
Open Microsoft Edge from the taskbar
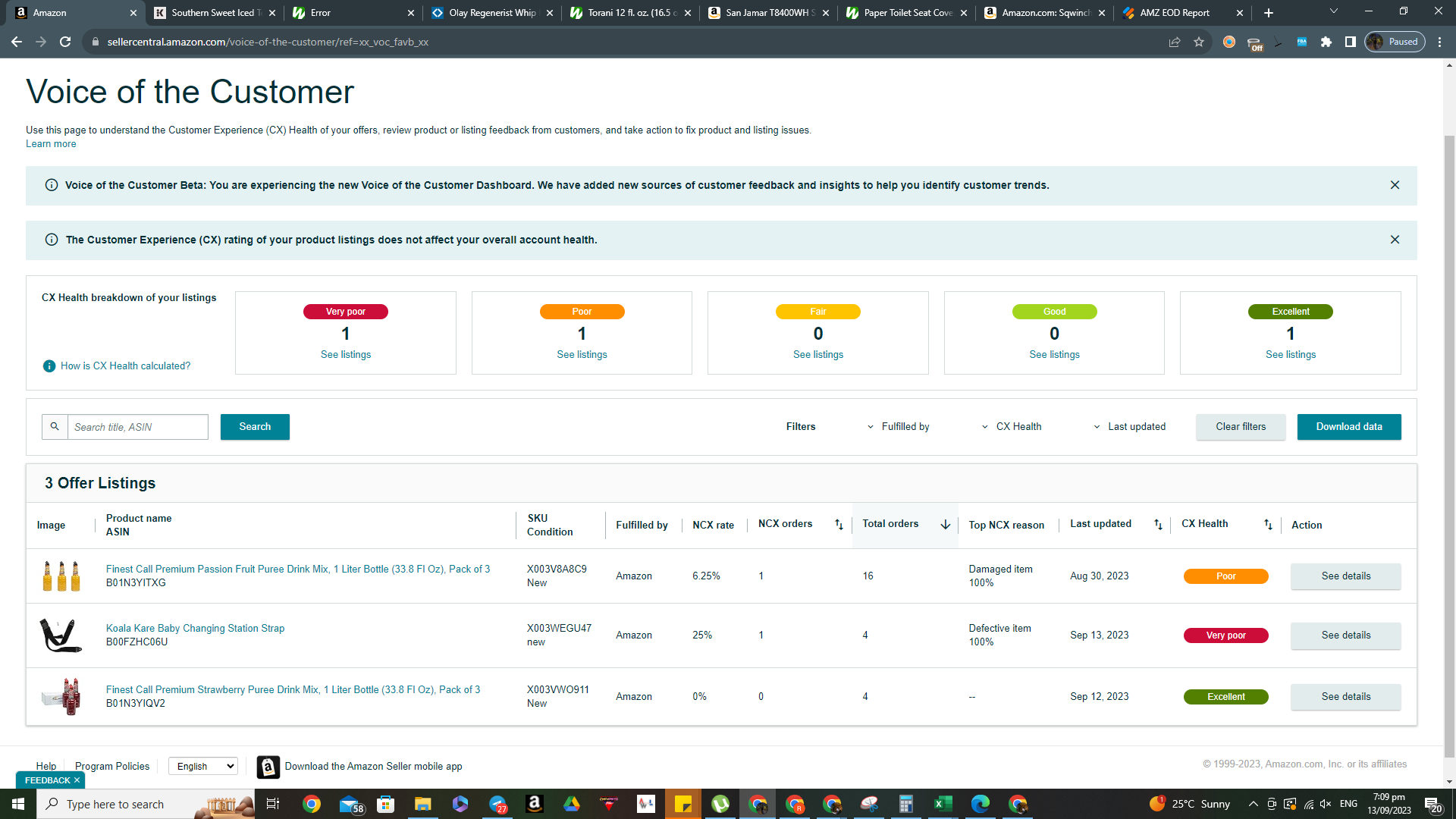[x=980, y=804]
